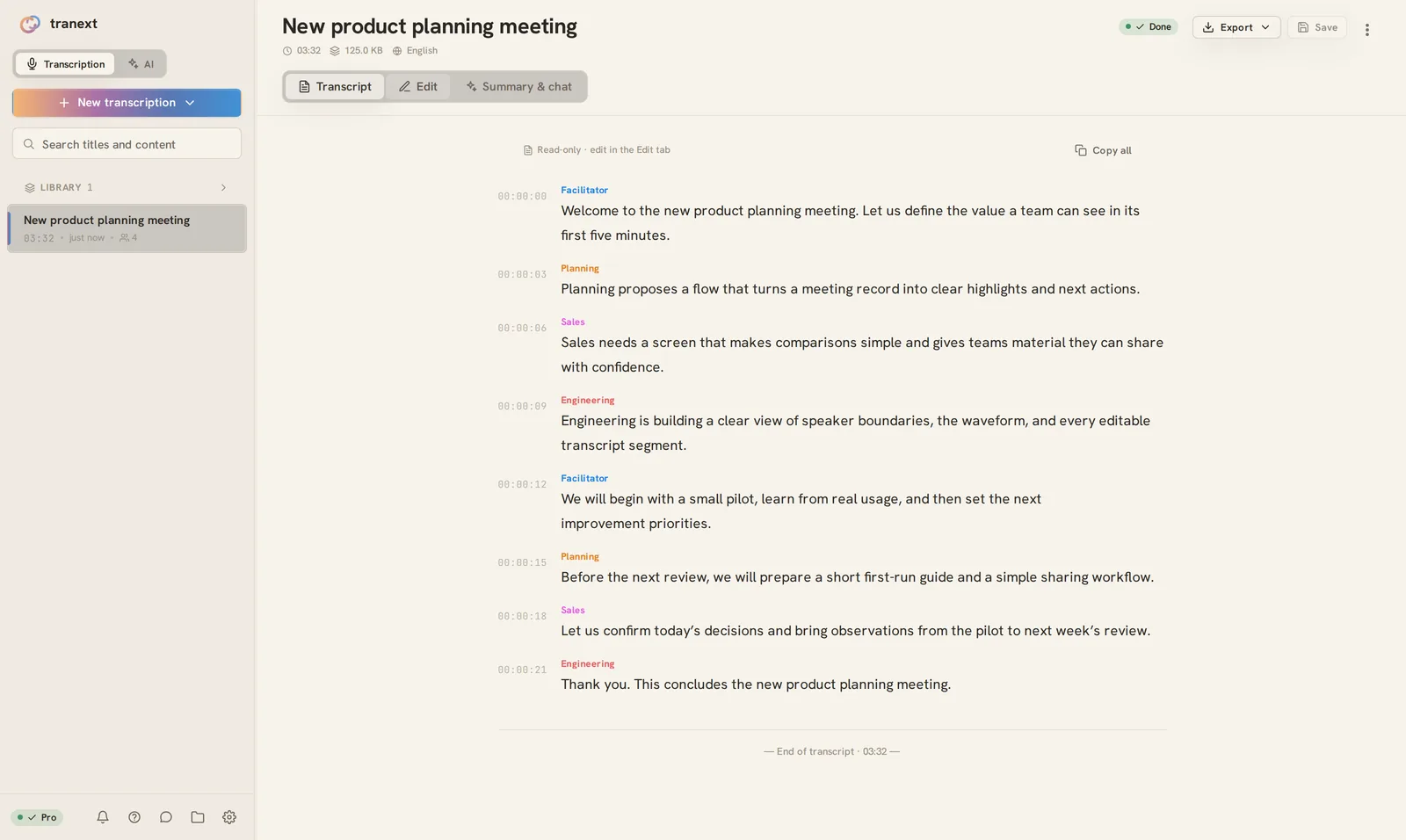The width and height of the screenshot is (1406, 840).
Task: Click timestamp 00:00:12
Action: click(522, 484)
